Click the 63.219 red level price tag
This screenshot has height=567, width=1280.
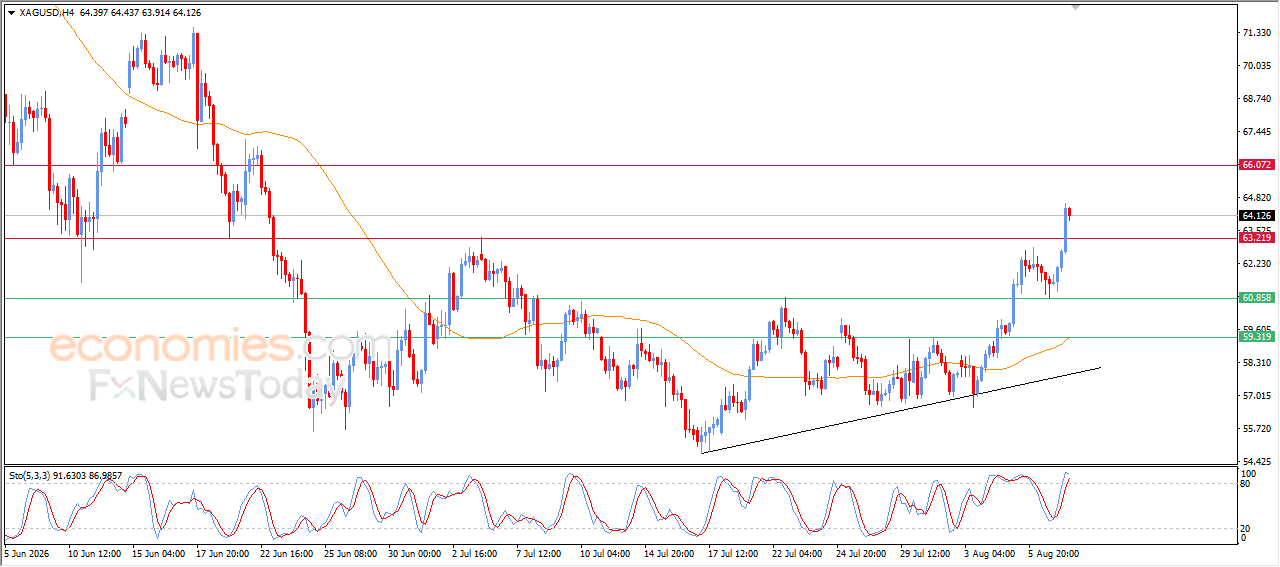tap(1257, 237)
